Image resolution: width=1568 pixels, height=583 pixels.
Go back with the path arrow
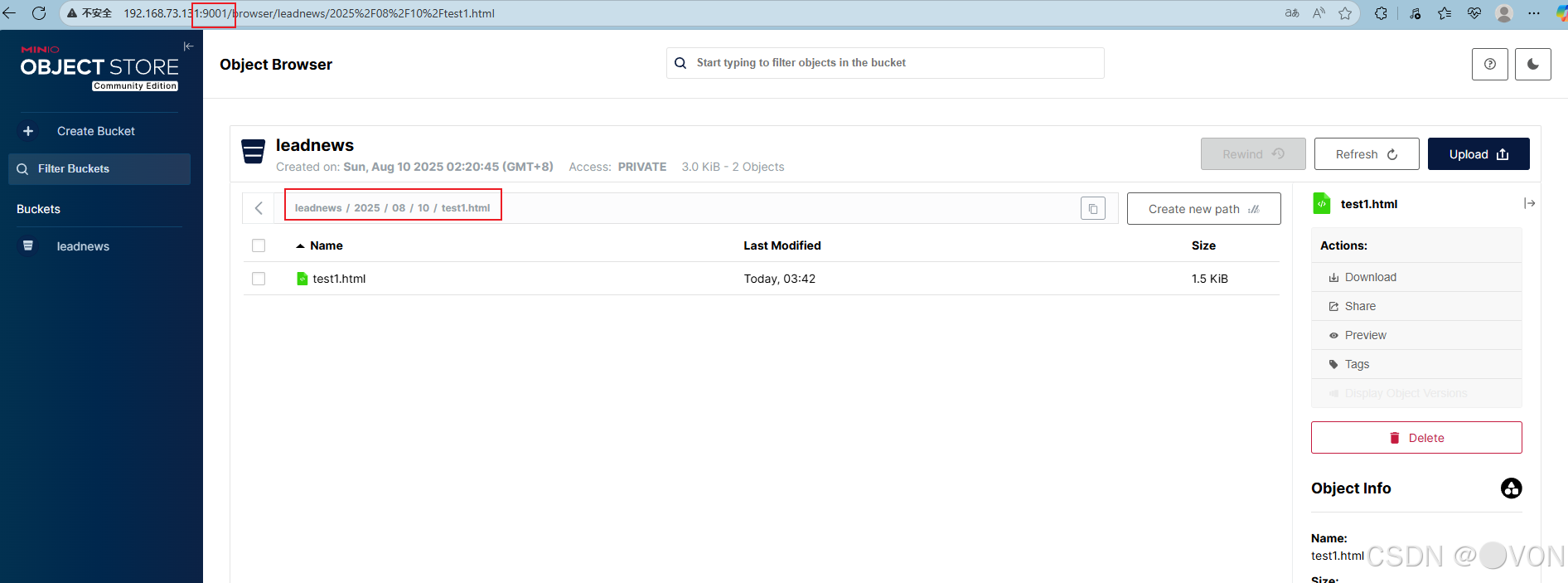259,208
